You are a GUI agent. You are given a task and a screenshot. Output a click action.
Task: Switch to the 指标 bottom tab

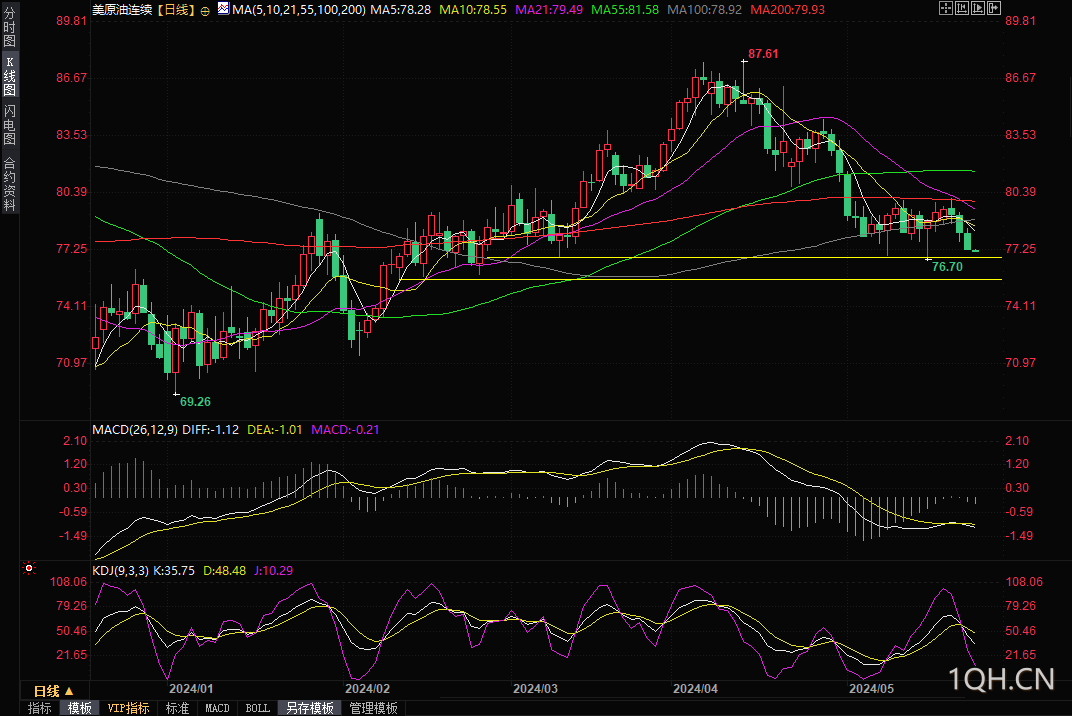(40, 708)
